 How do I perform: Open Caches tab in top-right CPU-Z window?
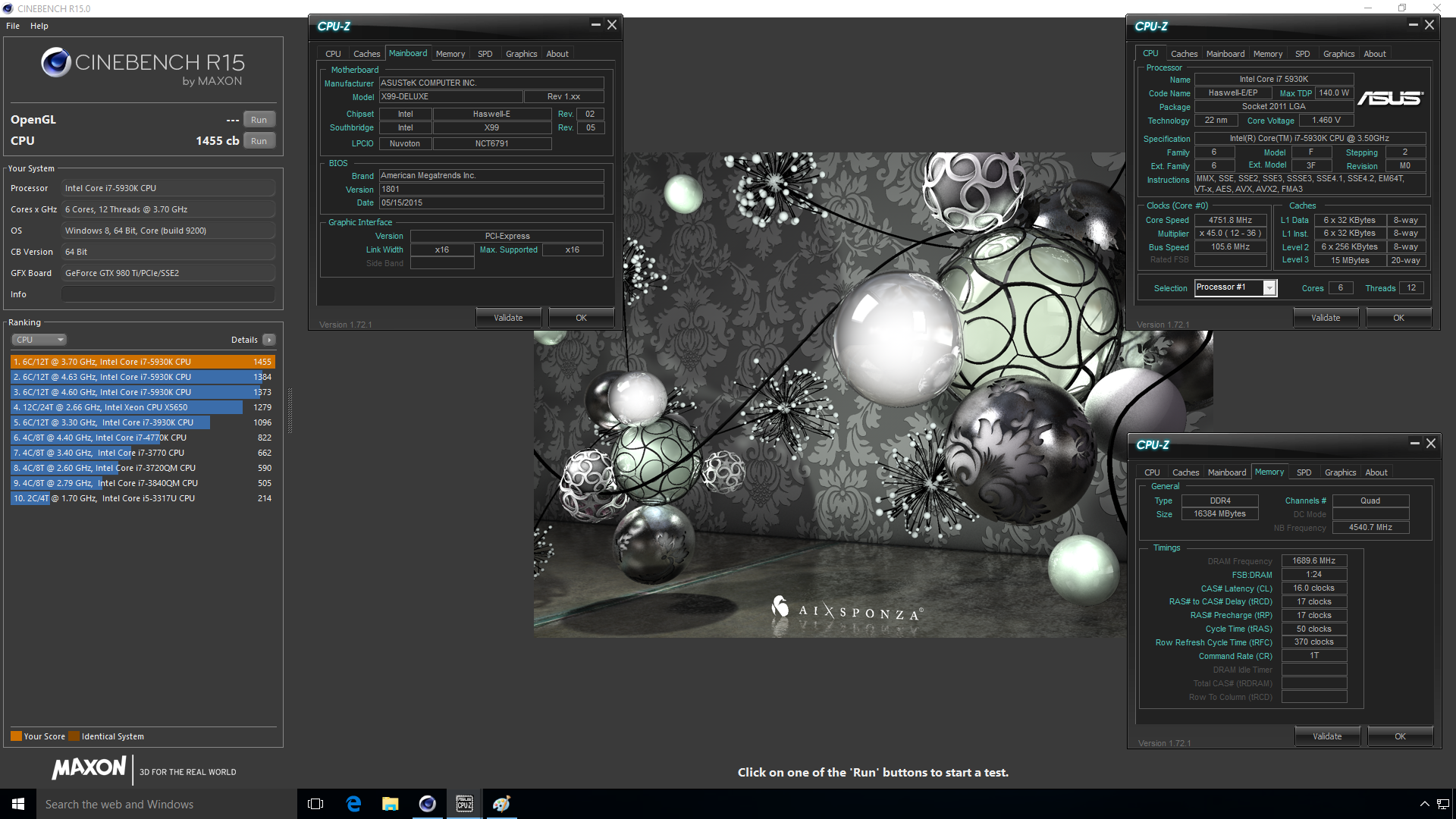coord(1184,54)
